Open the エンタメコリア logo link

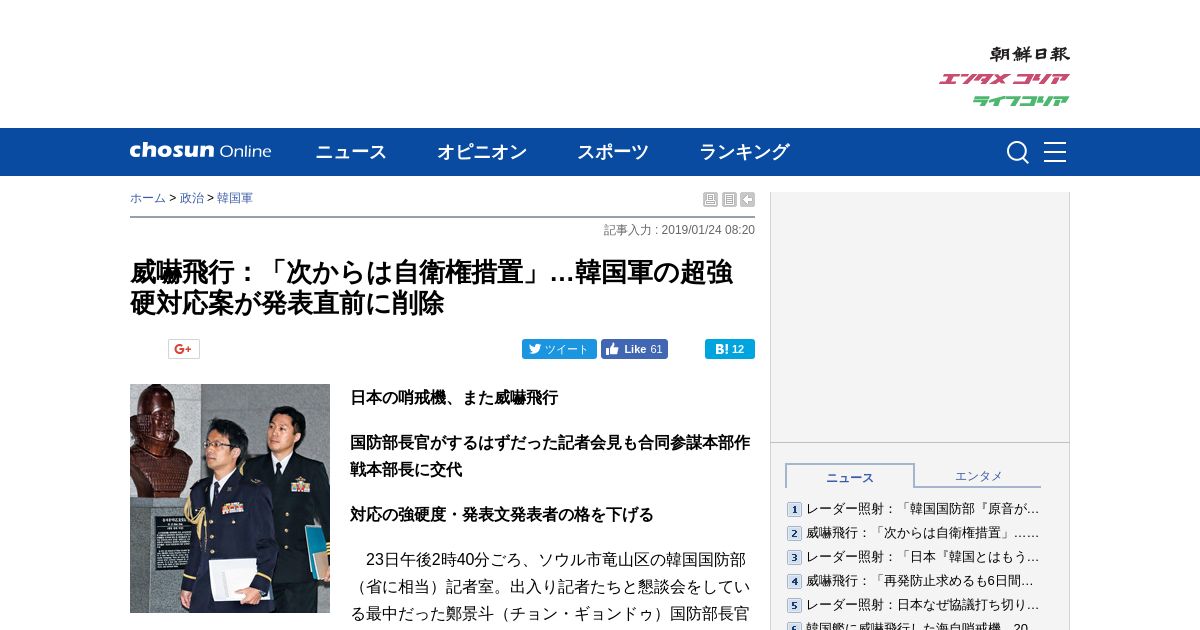1004,79
